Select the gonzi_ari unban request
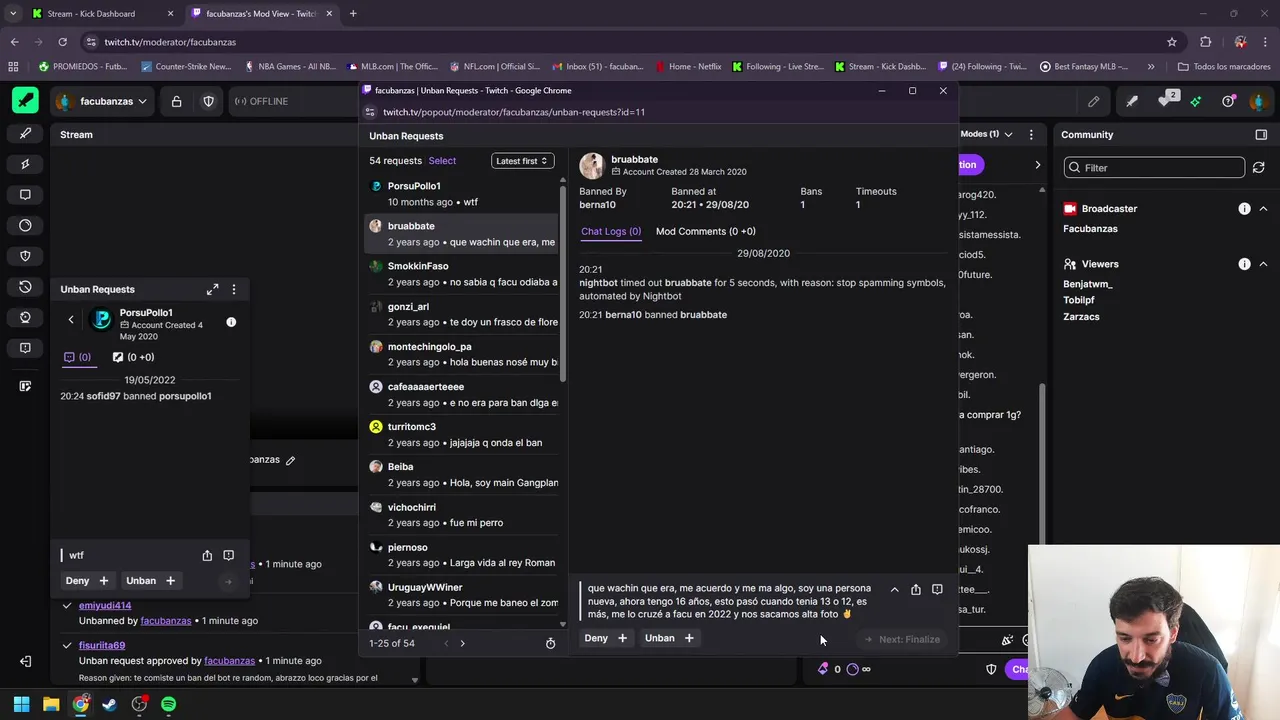This screenshot has width=1280, height=720. pos(462,314)
